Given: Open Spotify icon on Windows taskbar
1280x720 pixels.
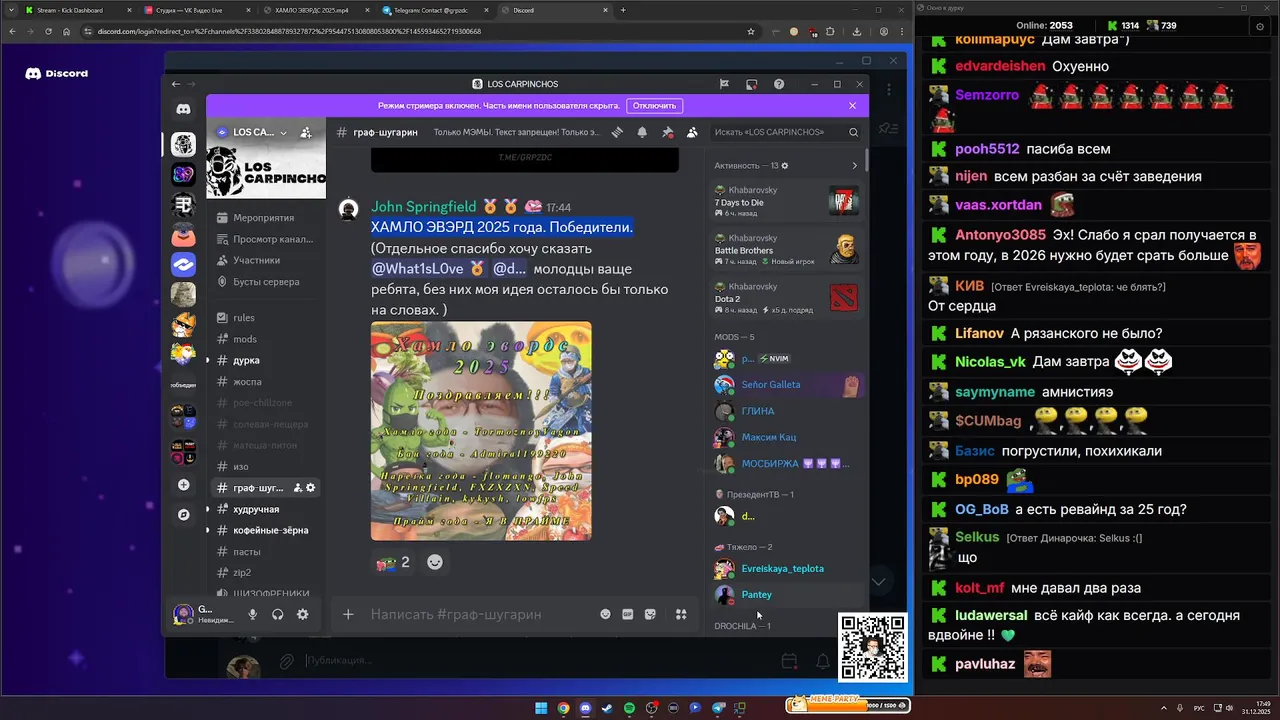Looking at the screenshot, I should [x=630, y=708].
